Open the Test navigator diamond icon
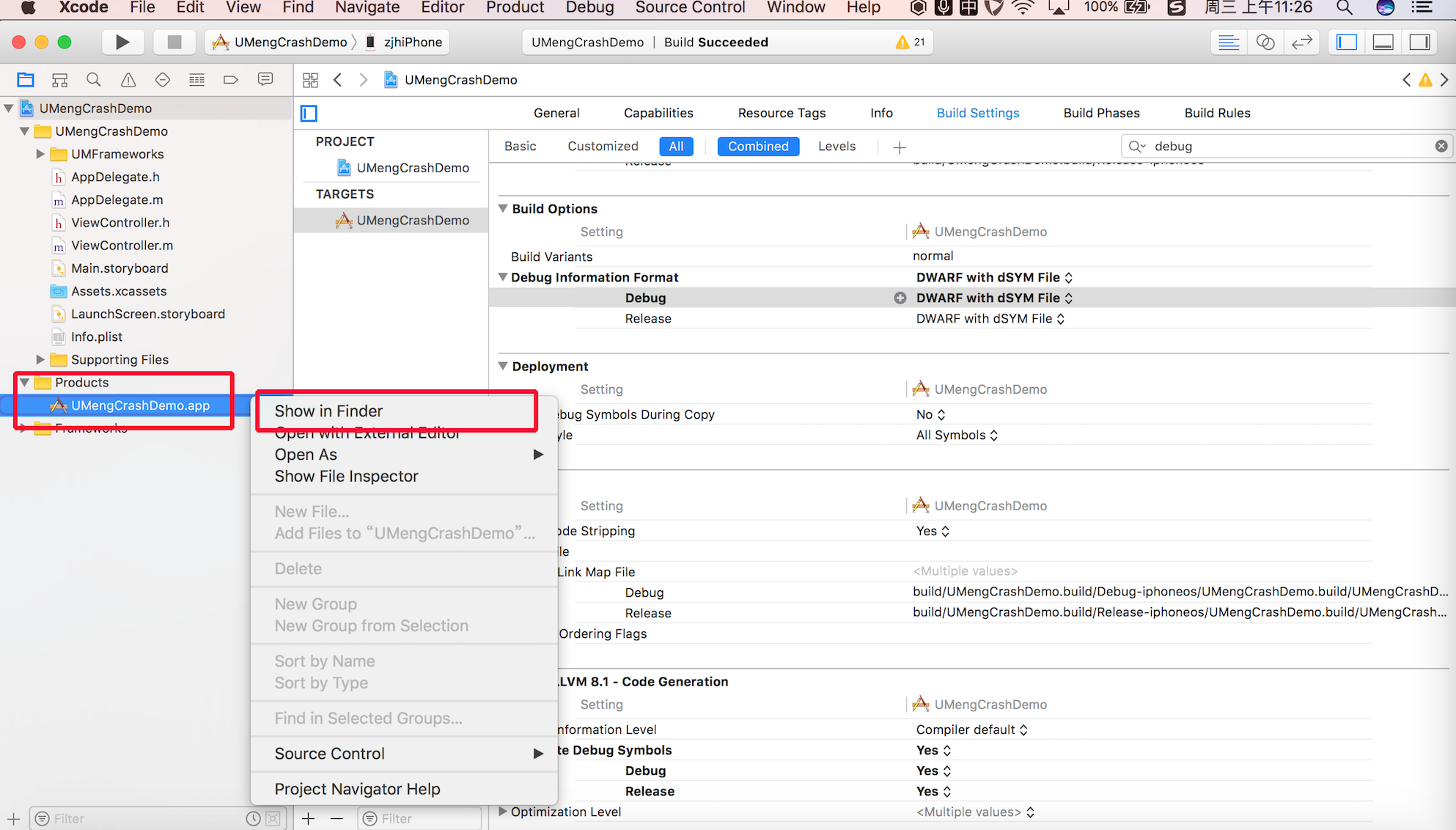 (163, 80)
